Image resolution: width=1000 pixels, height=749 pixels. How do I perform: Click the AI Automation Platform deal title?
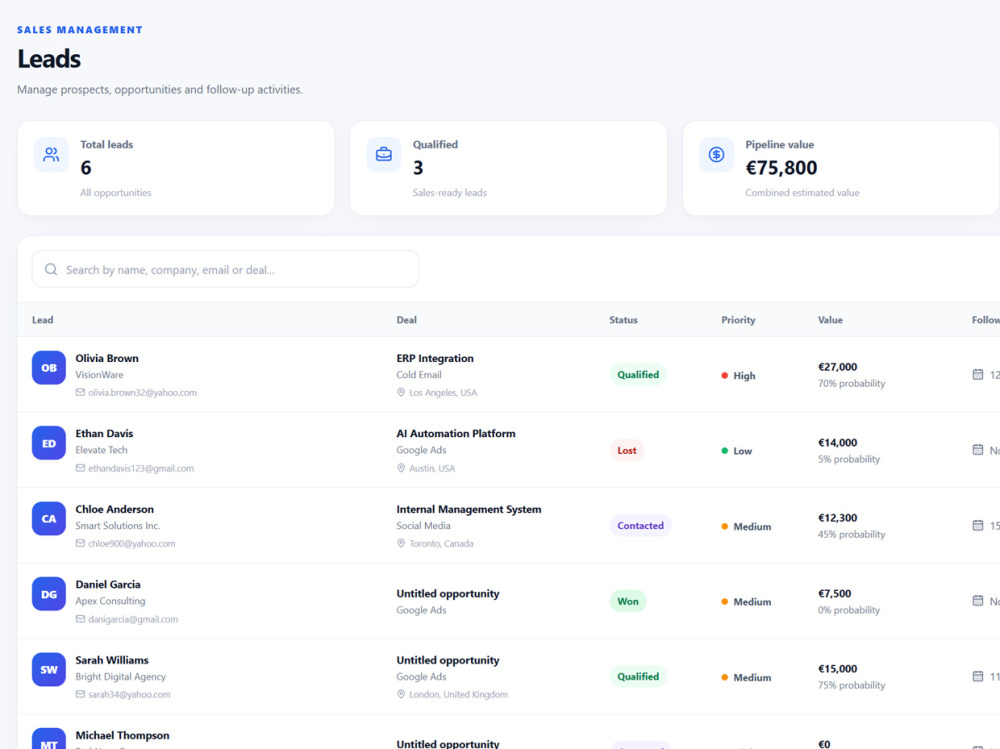pos(456,433)
